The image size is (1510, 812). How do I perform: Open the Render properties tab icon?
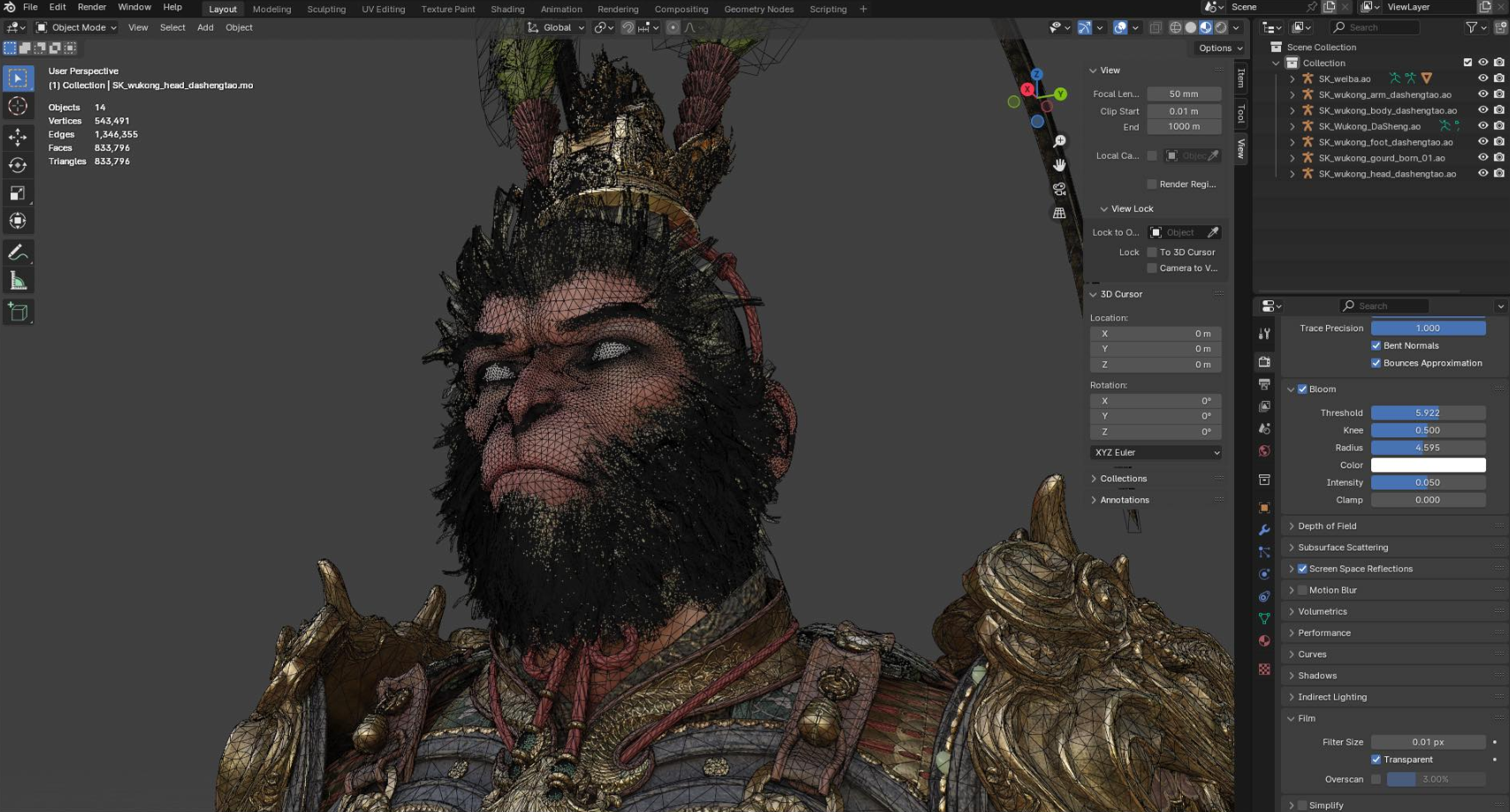point(1264,361)
